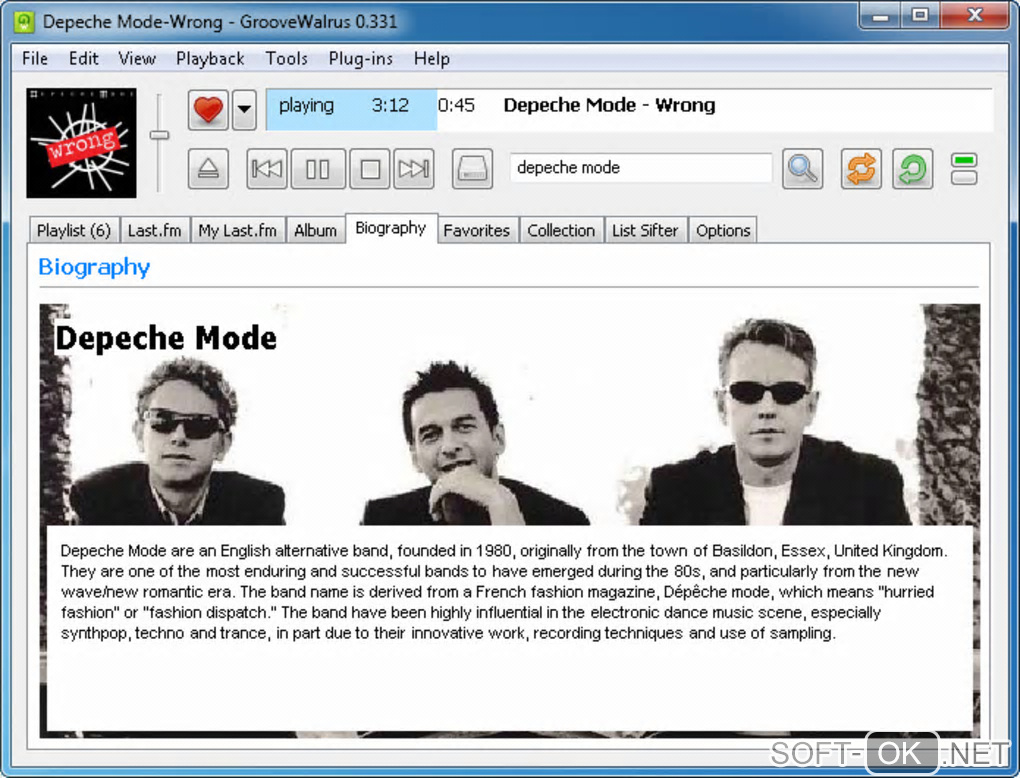
Task: Click the magnifier search button
Action: click(802, 169)
